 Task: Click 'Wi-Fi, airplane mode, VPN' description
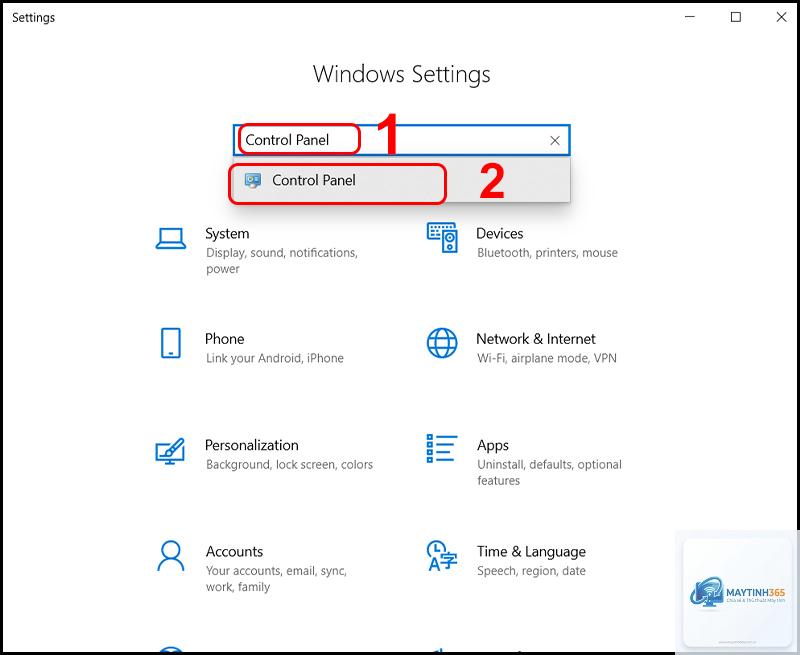click(x=547, y=358)
